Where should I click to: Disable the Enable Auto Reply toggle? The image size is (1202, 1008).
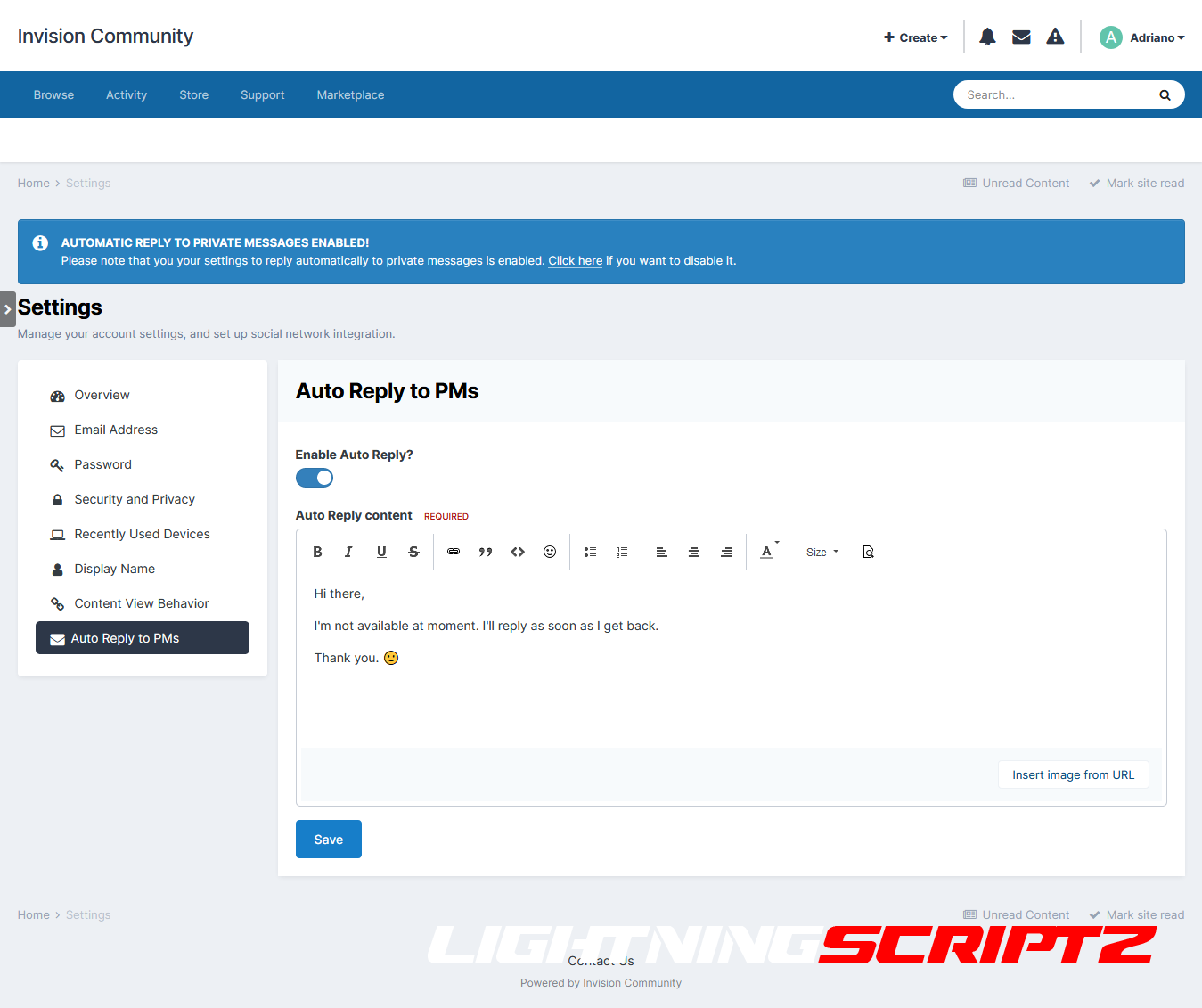click(315, 478)
